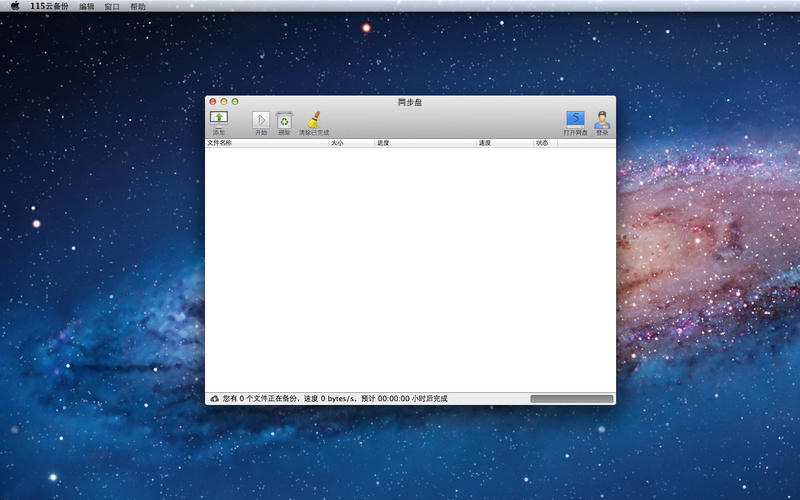This screenshot has width=800, height=500.
Task: Open the 打开网盘 net disk icon
Action: click(x=575, y=119)
